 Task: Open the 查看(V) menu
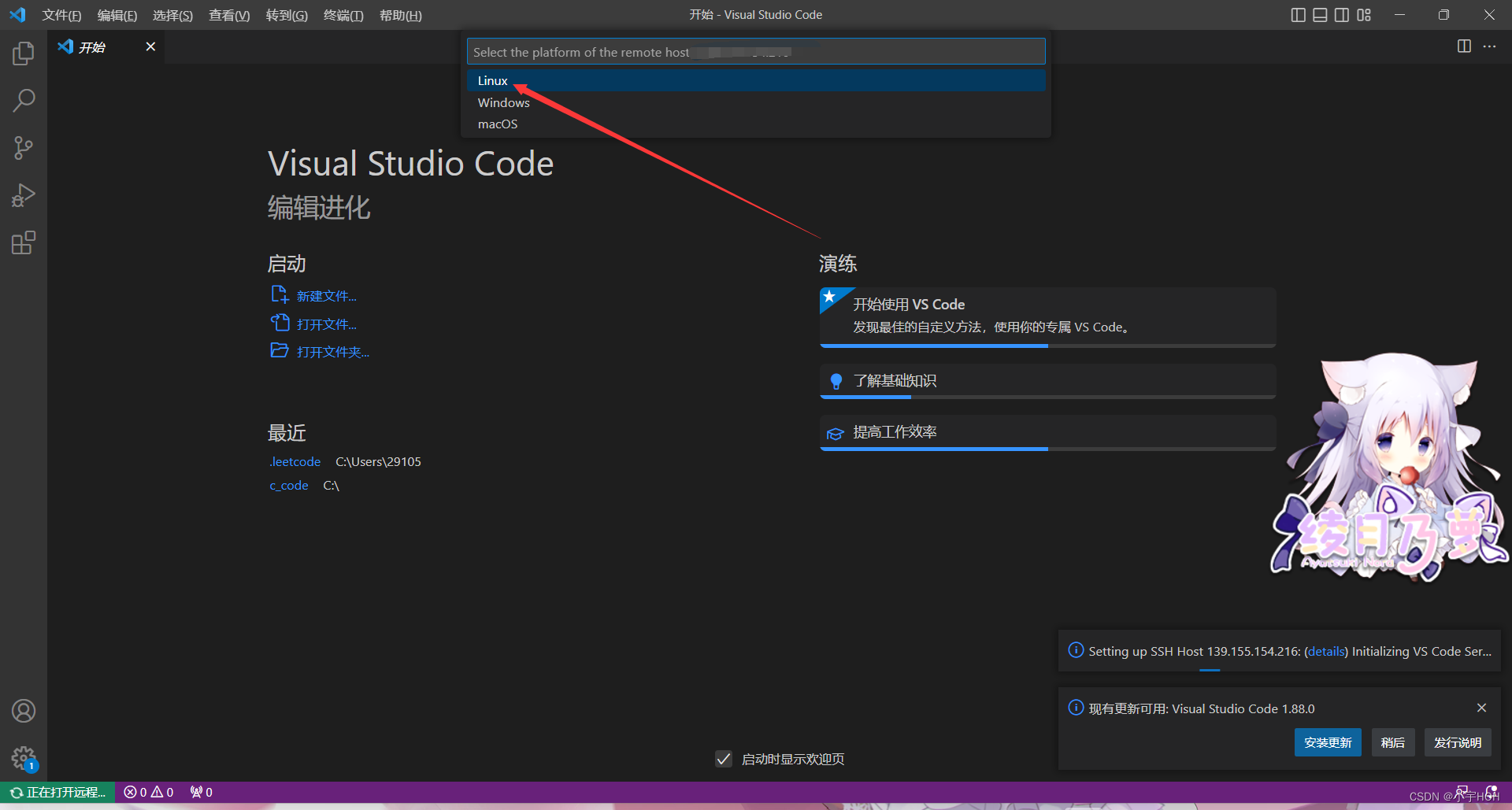coord(229,15)
